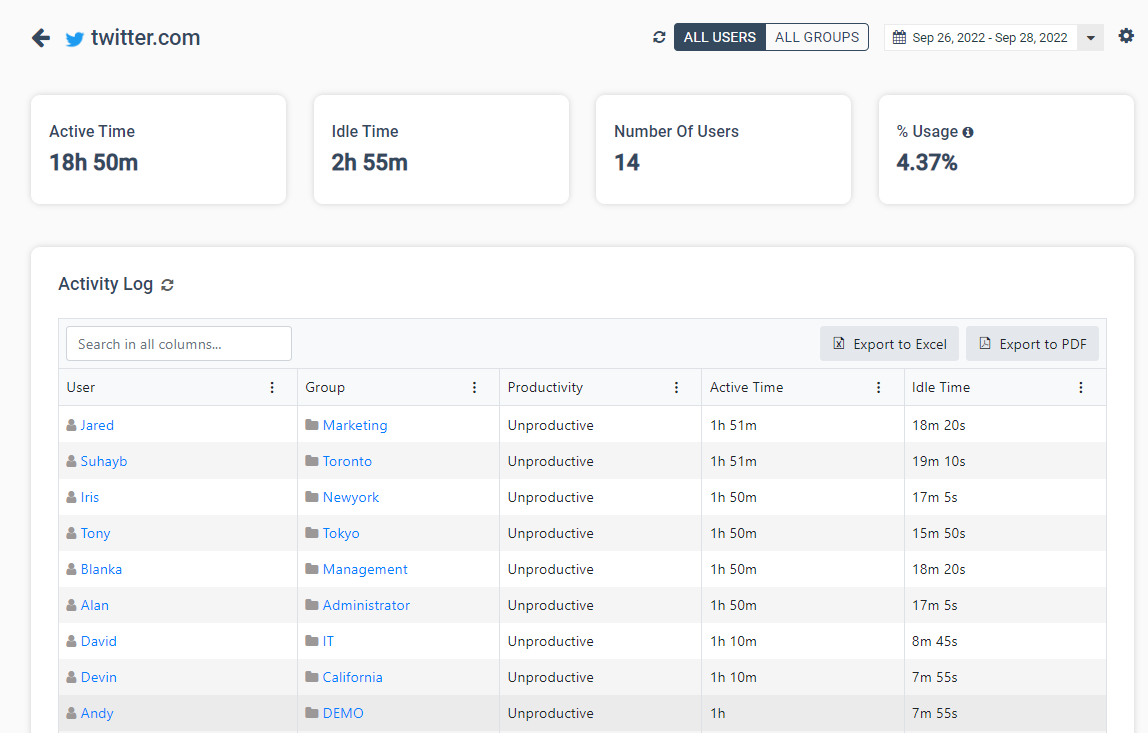Open user Blanka's link

(101, 569)
